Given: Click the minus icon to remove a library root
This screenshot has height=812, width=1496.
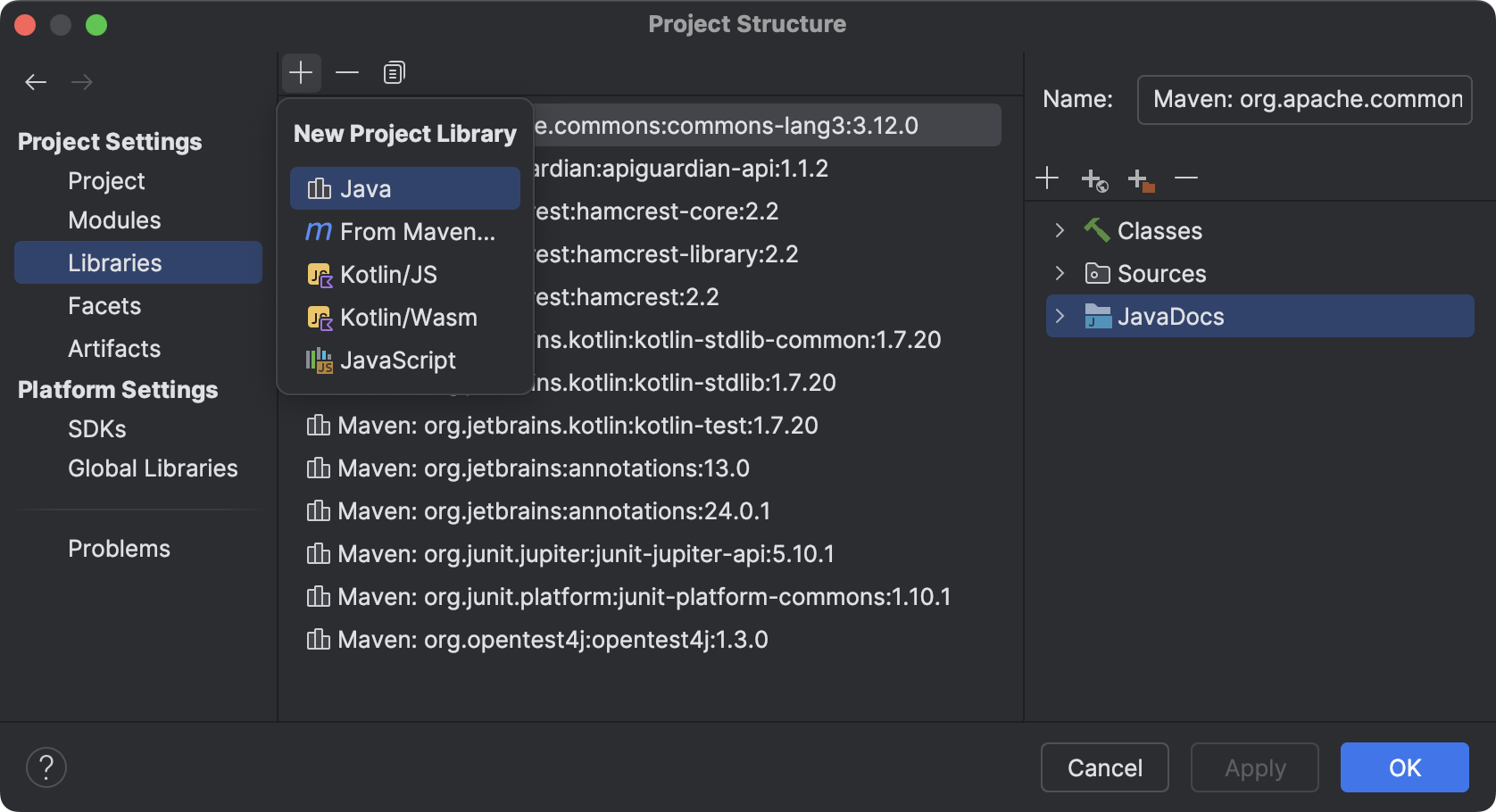Looking at the screenshot, I should (x=1186, y=178).
